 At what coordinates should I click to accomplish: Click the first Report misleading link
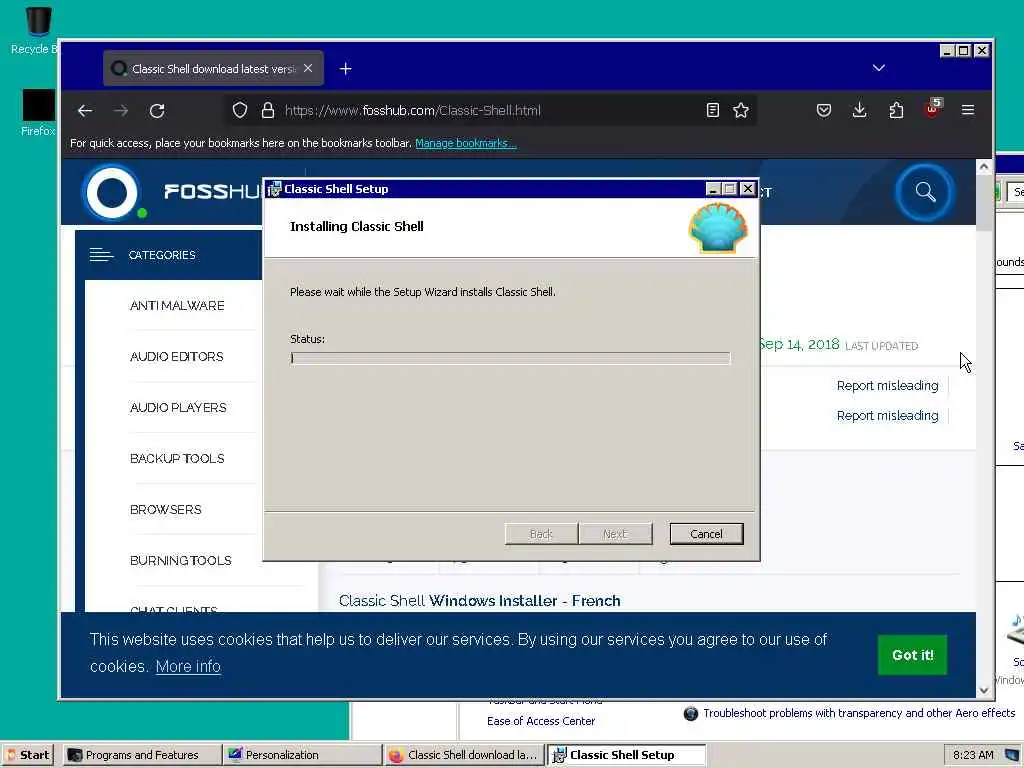[887, 385]
